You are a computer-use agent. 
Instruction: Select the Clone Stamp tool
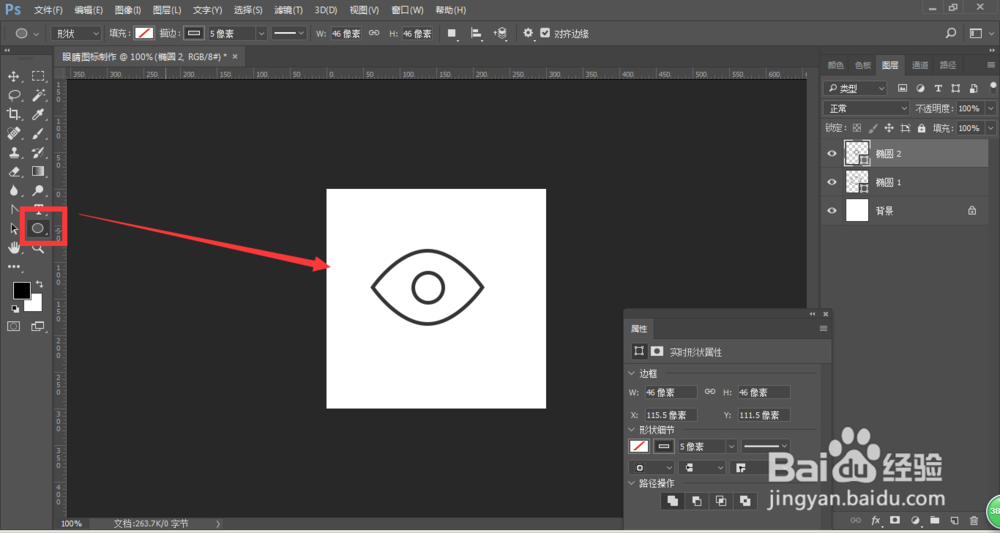13,152
